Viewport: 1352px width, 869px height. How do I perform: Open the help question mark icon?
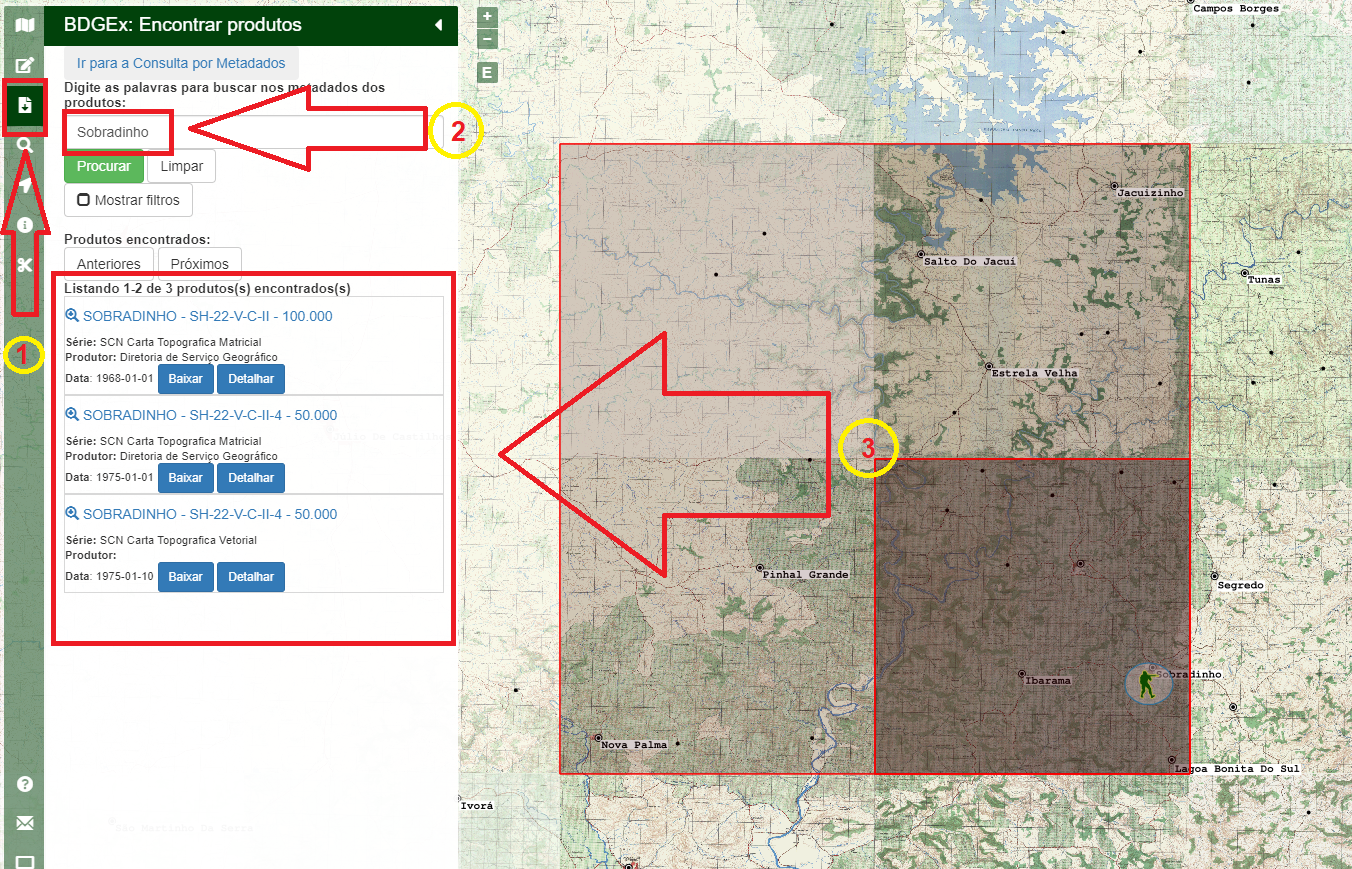25,784
